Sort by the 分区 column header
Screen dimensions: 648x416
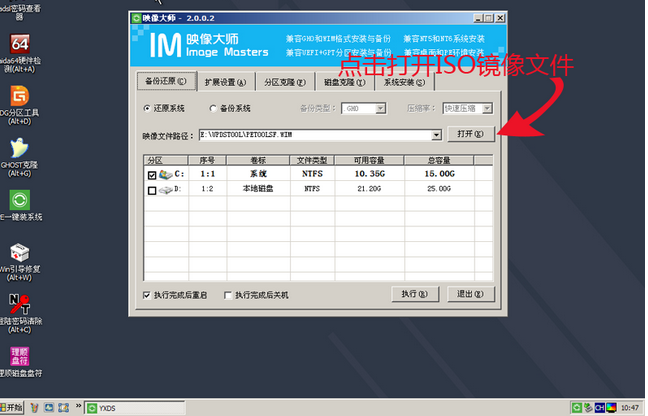tap(166, 160)
